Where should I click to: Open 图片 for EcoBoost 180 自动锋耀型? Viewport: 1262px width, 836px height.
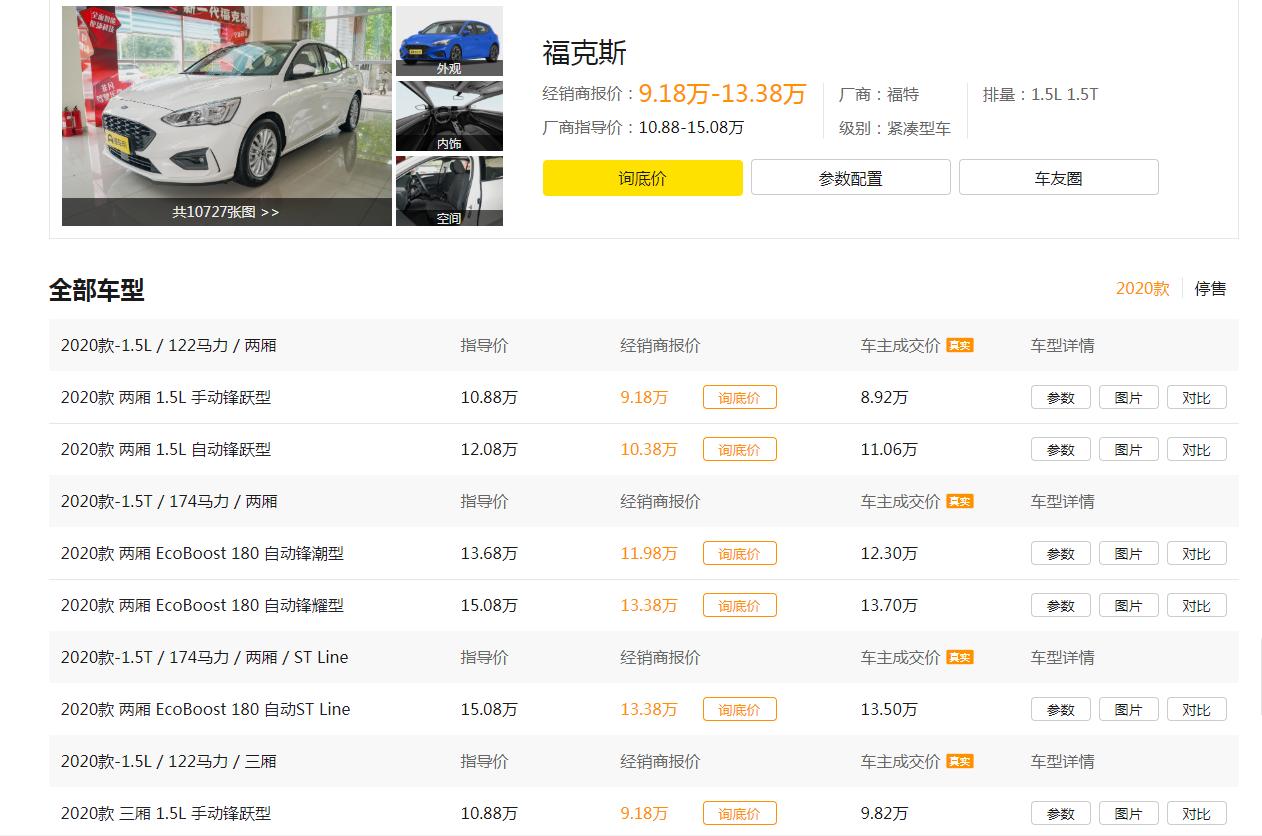(1128, 605)
